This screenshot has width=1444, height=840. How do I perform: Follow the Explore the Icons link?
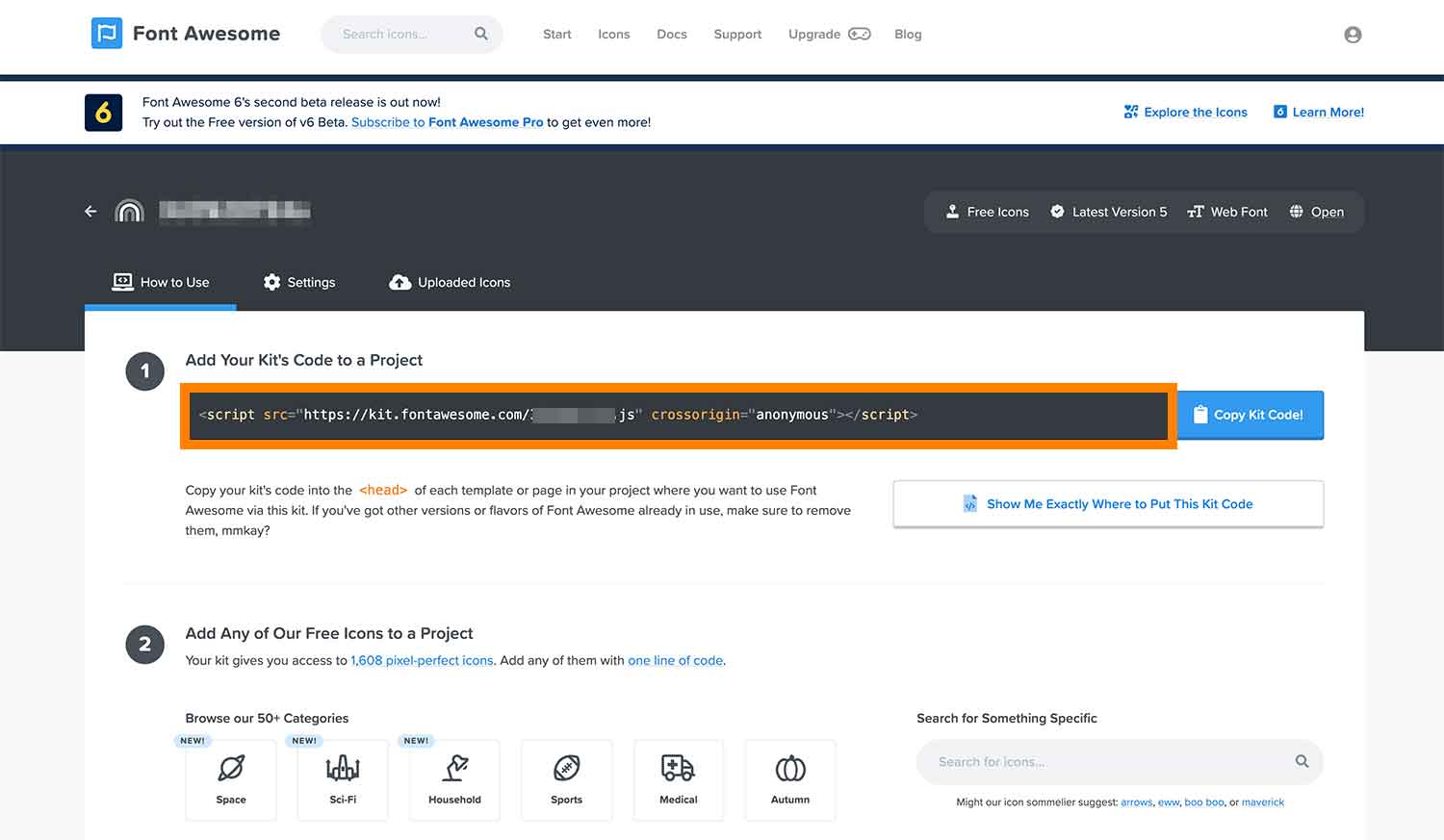point(1185,112)
